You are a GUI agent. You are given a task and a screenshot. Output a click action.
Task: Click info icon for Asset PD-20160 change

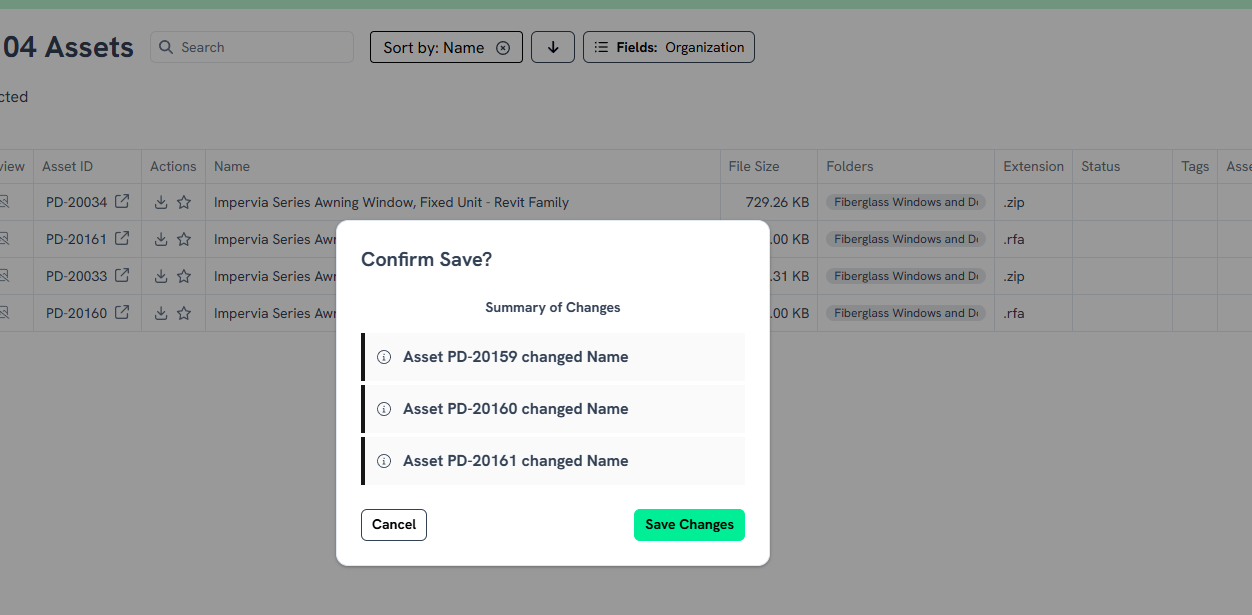pos(384,409)
